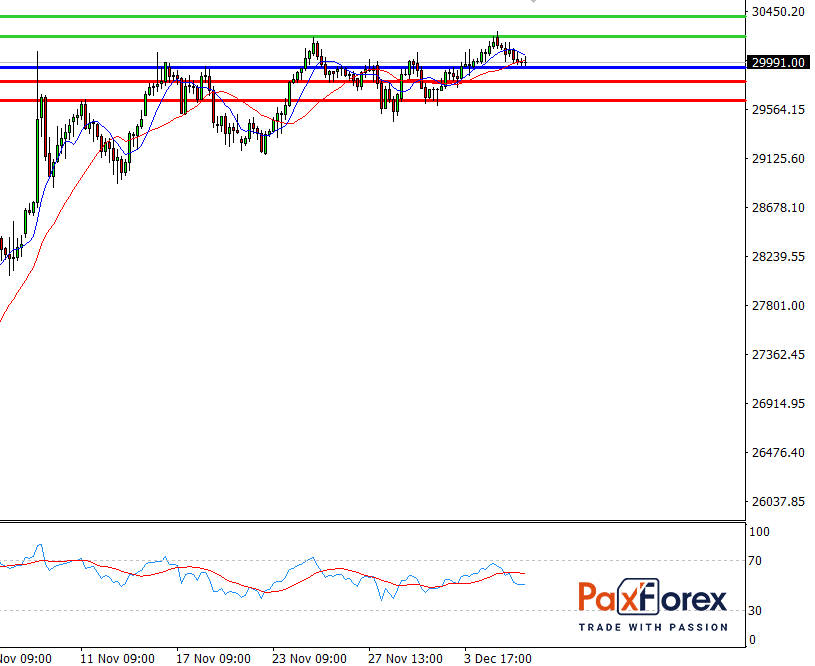Click the 30450.20 price axis label
The image size is (815, 666).
(x=778, y=11)
